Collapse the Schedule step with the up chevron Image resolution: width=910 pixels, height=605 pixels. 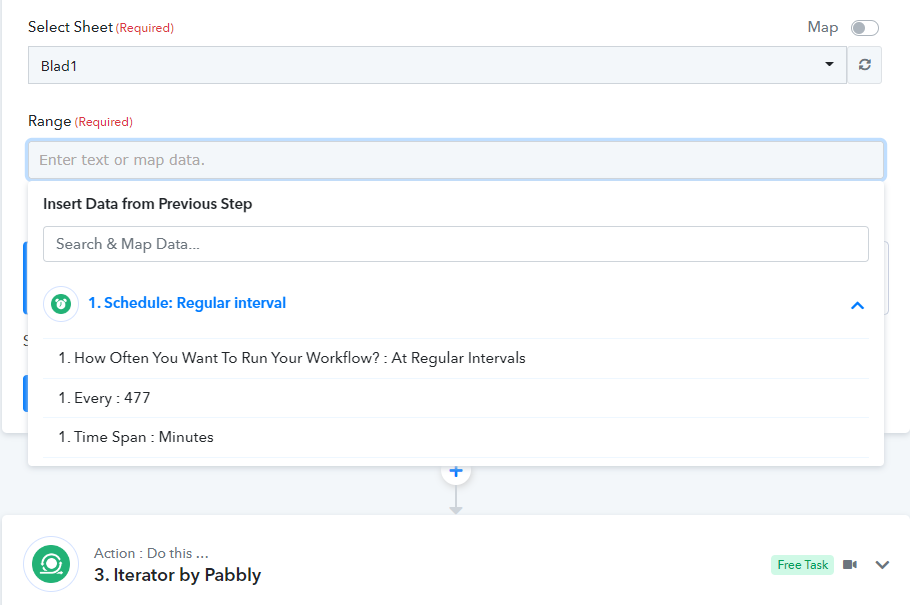pyautogui.click(x=857, y=305)
